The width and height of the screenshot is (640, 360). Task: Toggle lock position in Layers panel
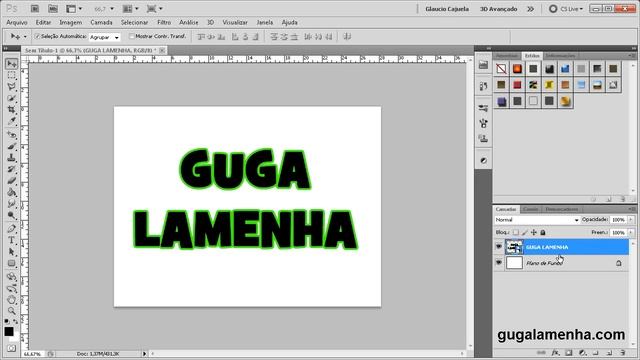[x=534, y=232]
